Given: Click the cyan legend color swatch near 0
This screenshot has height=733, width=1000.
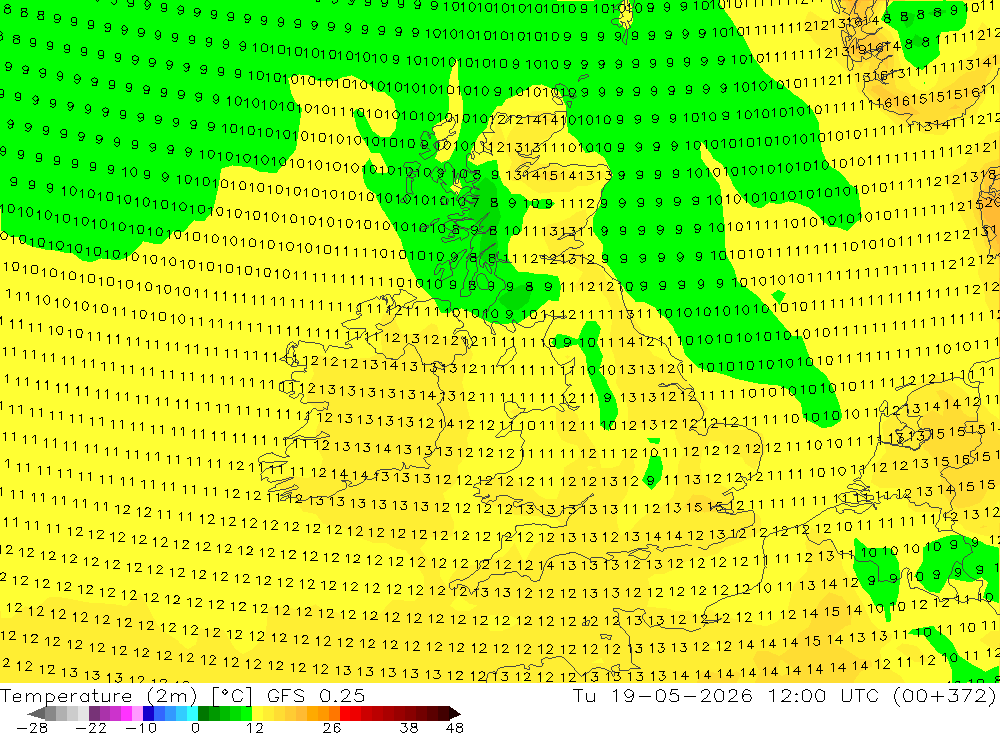Looking at the screenshot, I should point(193,713).
